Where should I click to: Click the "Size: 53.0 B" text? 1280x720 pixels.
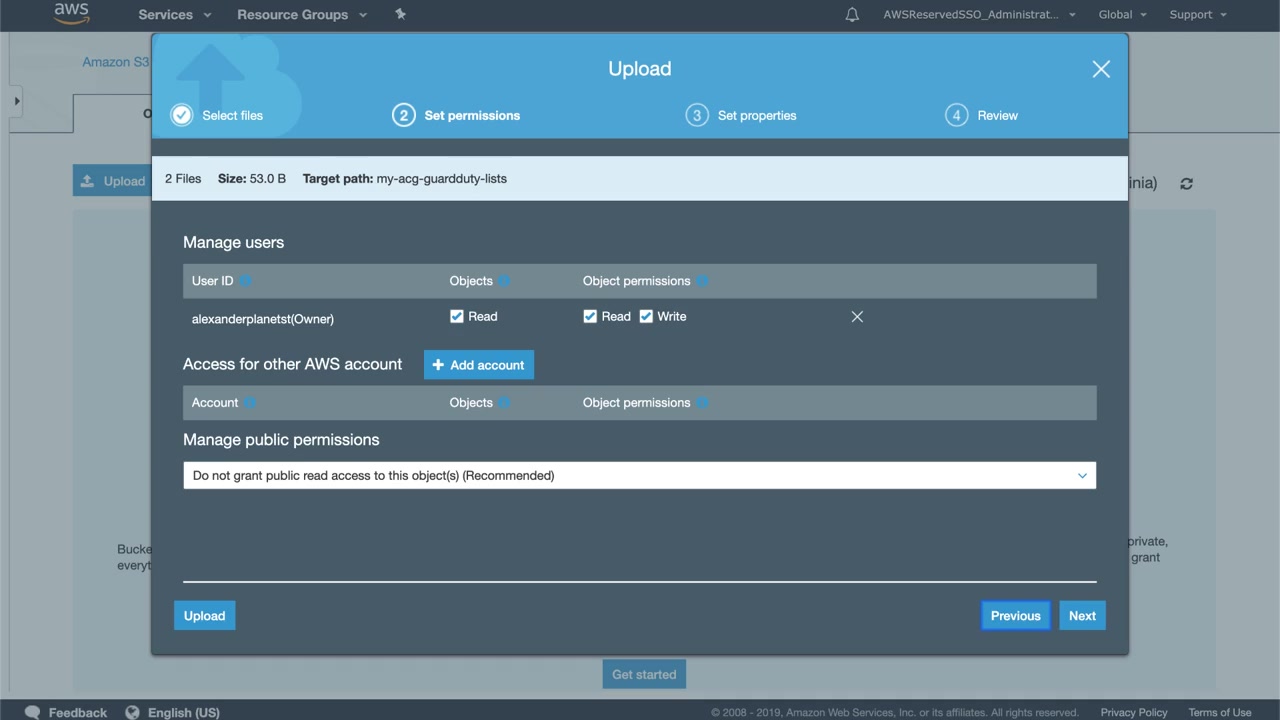tap(252, 179)
